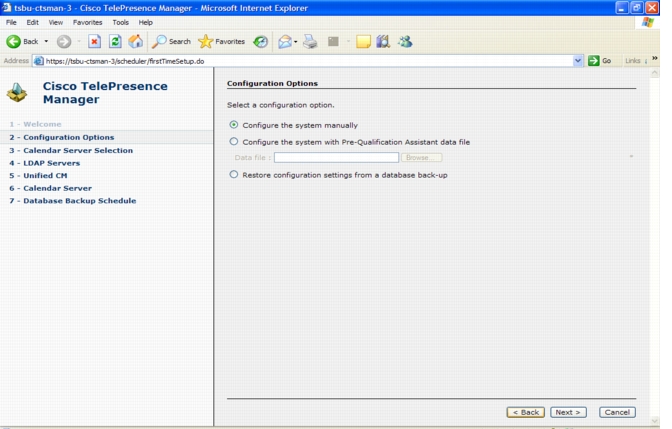This screenshot has height=429, width=672.
Task: Click the yellow Discuss note icon
Action: click(363, 42)
